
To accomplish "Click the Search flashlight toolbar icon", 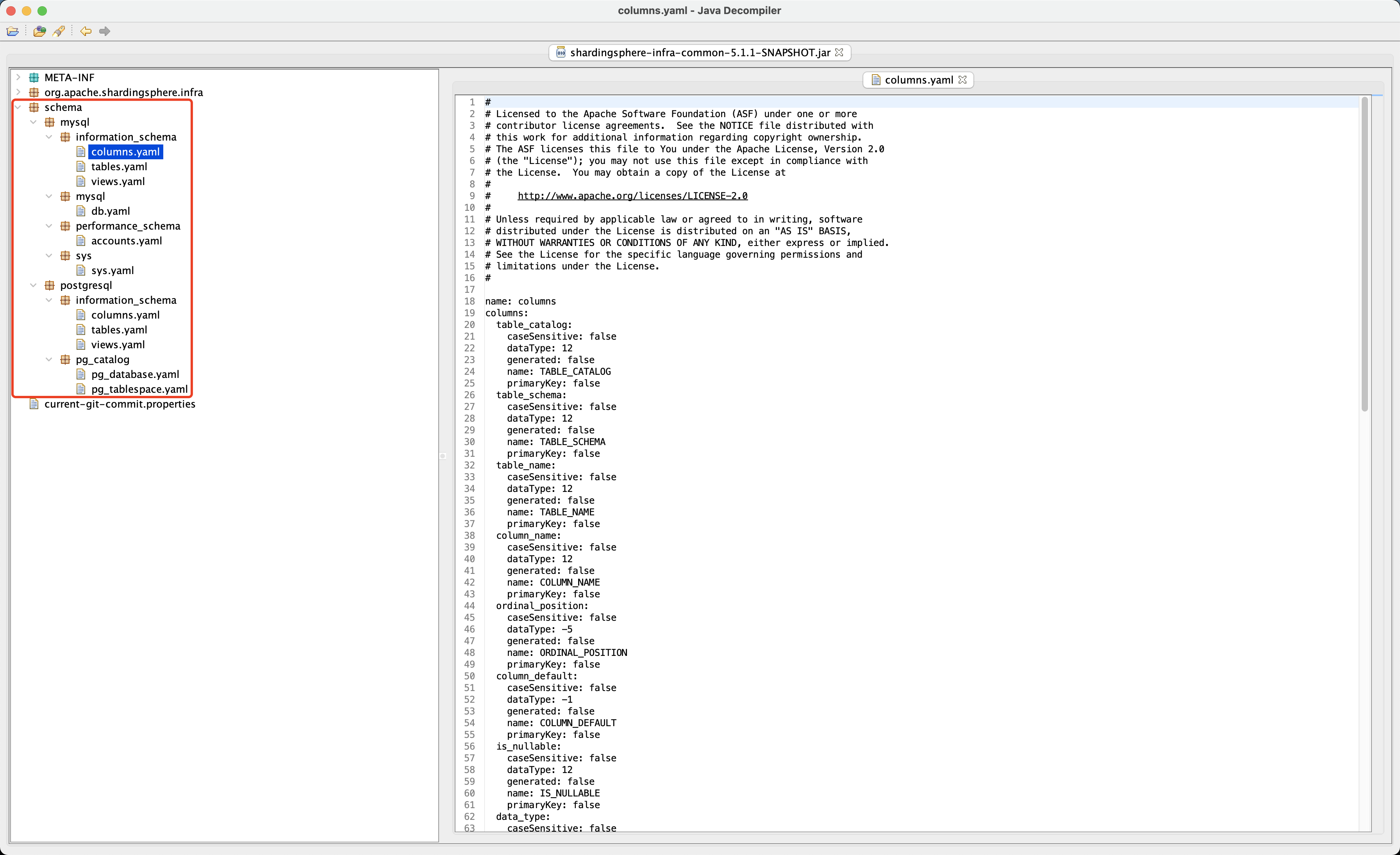I will [59, 31].
